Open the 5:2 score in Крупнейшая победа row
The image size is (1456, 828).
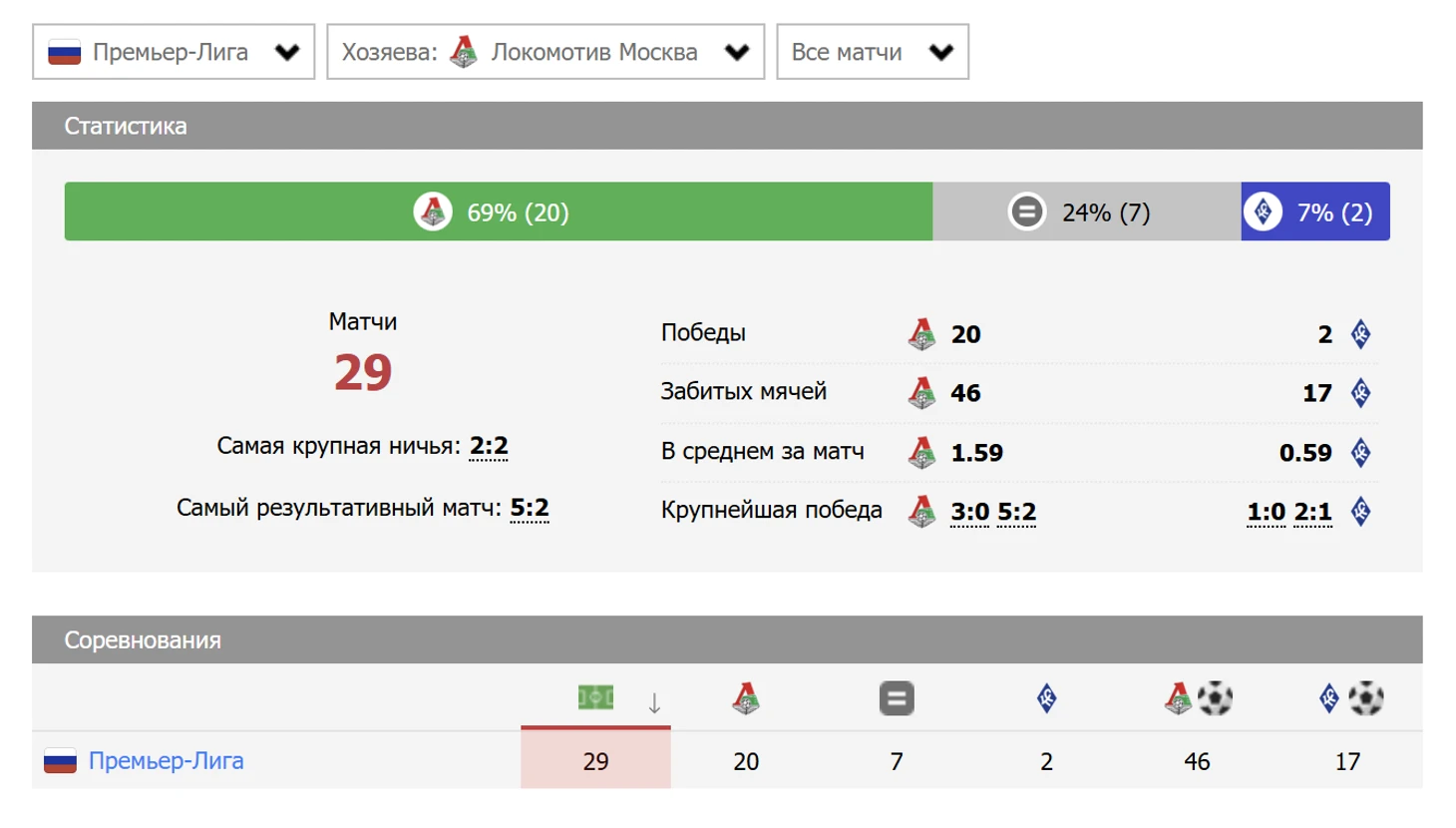1017,512
